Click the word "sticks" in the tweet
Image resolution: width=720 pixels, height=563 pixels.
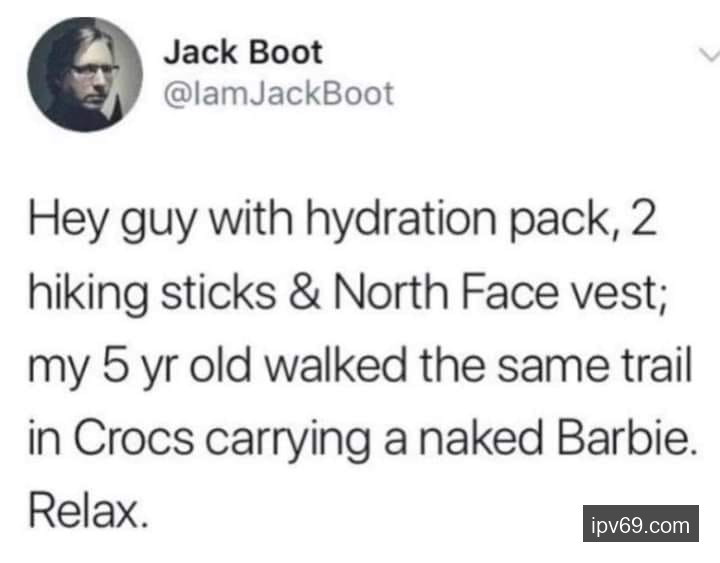[219, 292]
